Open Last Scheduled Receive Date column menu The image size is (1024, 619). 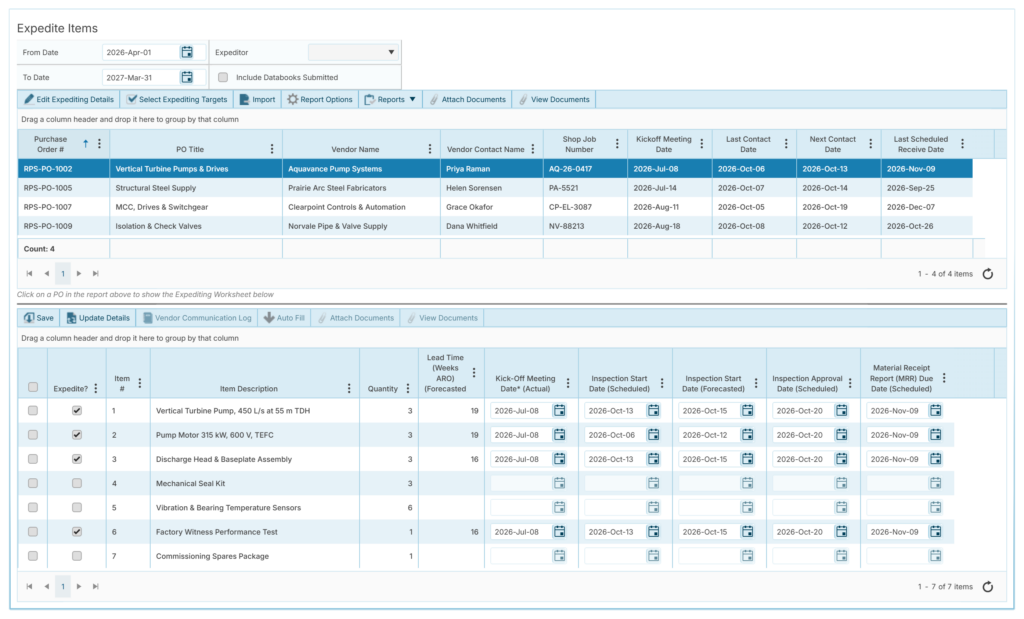[962, 144]
